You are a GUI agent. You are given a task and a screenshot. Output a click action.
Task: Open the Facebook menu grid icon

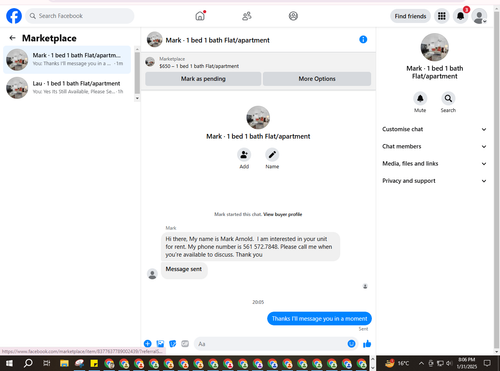pos(442,16)
